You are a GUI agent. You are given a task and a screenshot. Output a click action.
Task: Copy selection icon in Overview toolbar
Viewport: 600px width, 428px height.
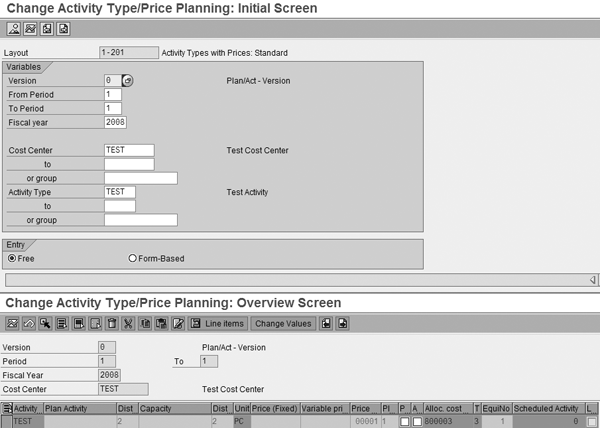coord(145,324)
